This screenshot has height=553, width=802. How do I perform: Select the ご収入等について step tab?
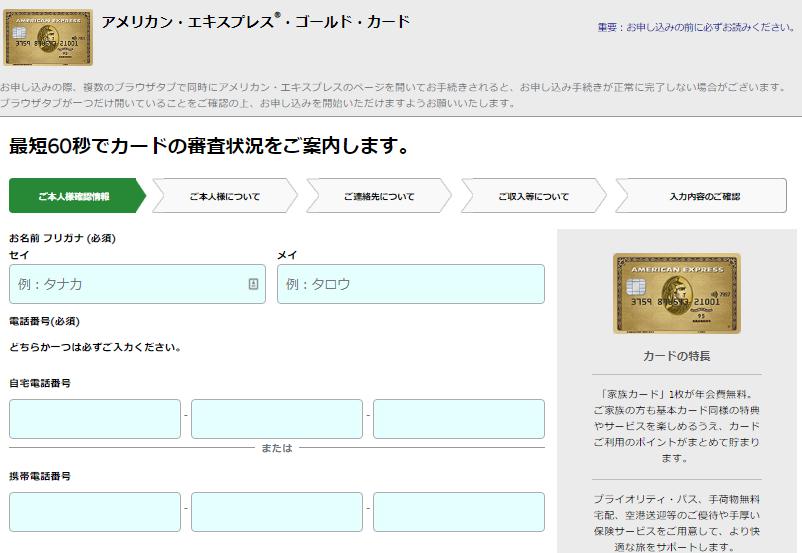point(533,196)
